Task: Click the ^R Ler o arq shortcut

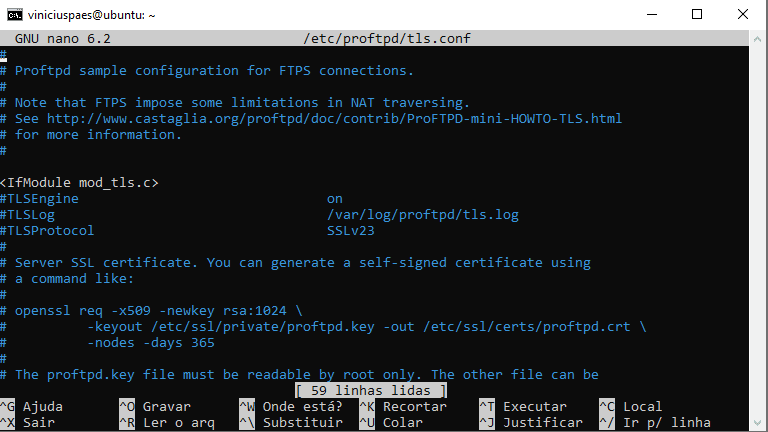Action: 167,423
